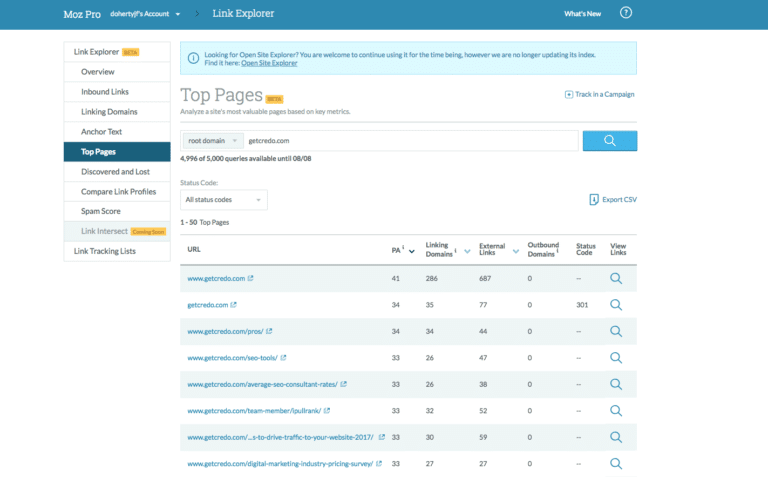Click the Link Explorer breadcrumb title
The width and height of the screenshot is (768, 477).
coord(243,13)
